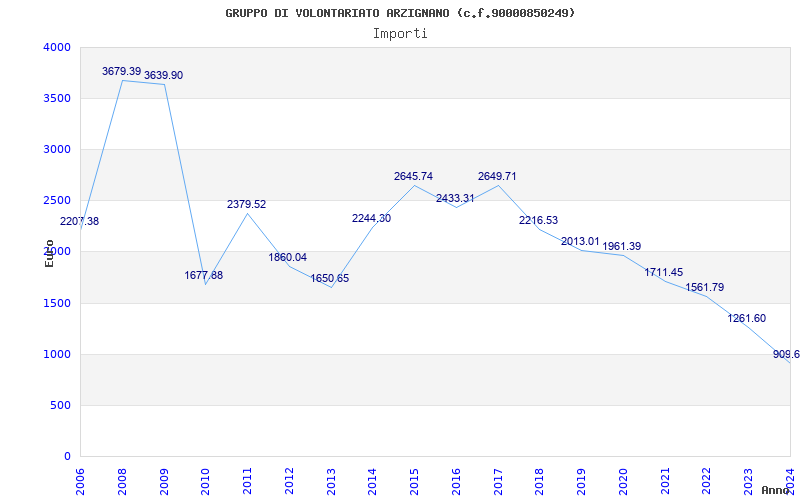Image resolution: width=800 pixels, height=500 pixels.
Task: Select the 2649.71 peak label
Action: (x=497, y=177)
